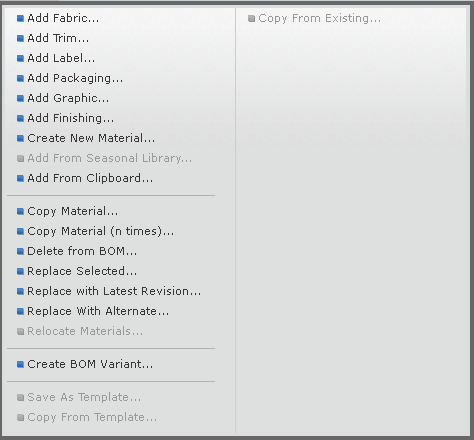The height and width of the screenshot is (440, 474).
Task: Choose Copy Material (n times) entry
Action: click(100, 231)
